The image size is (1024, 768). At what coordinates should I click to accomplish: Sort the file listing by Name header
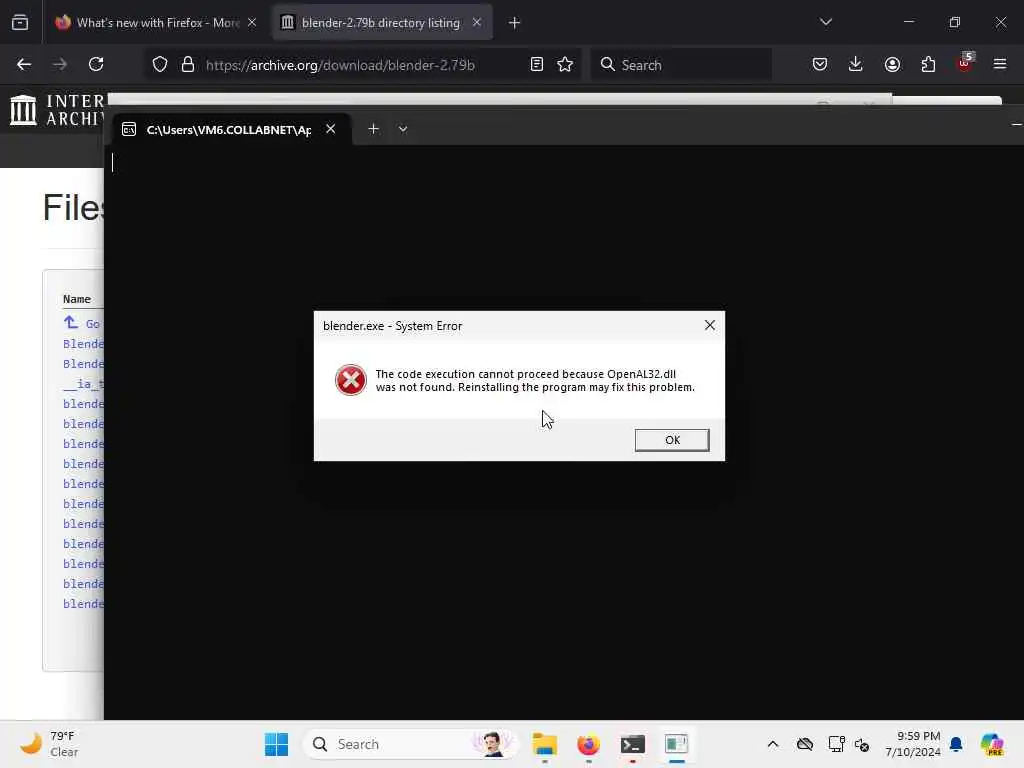point(76,299)
